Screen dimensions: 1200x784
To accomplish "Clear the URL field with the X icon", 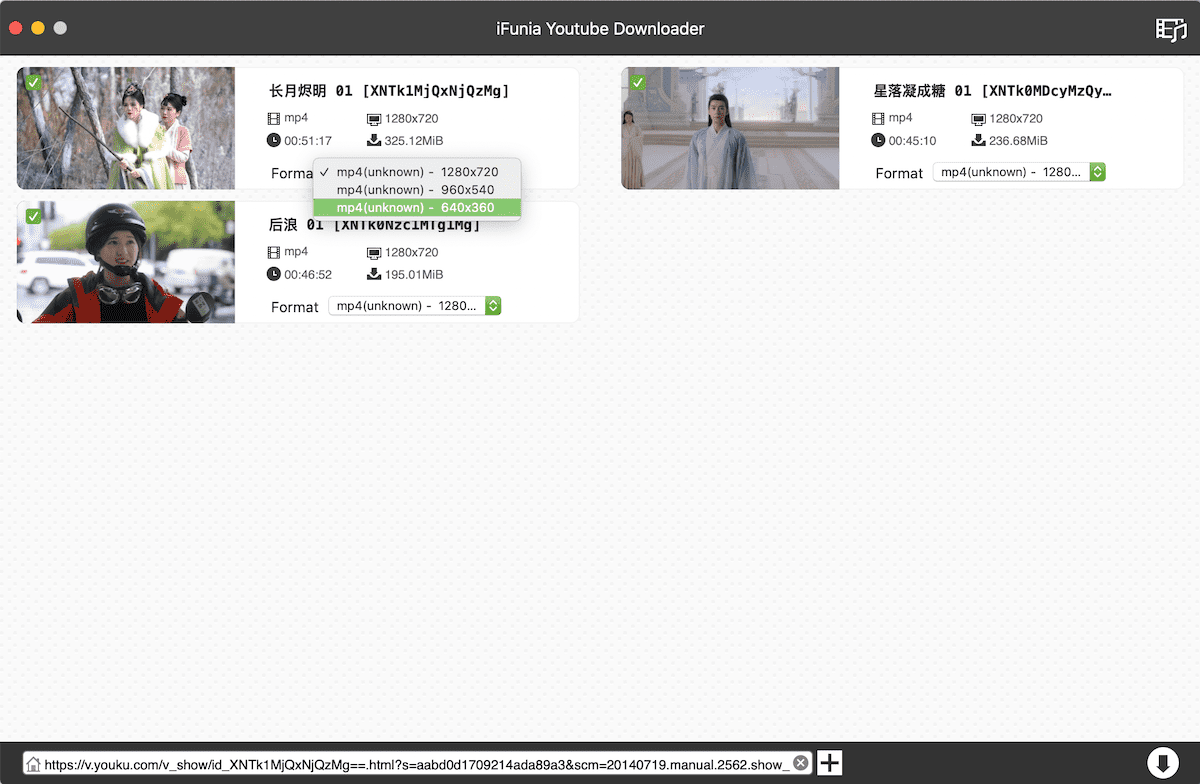I will click(800, 764).
